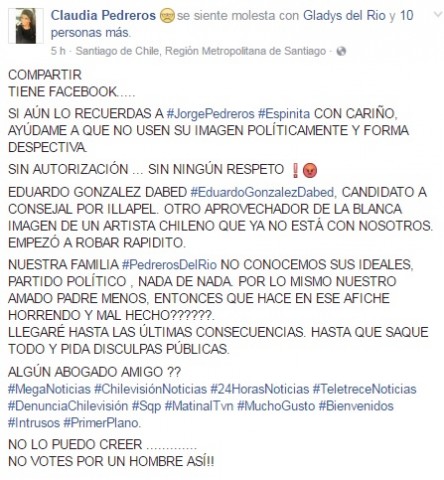Open Santiago de Chile location link
The width and height of the screenshot is (444, 480).
pos(201,51)
